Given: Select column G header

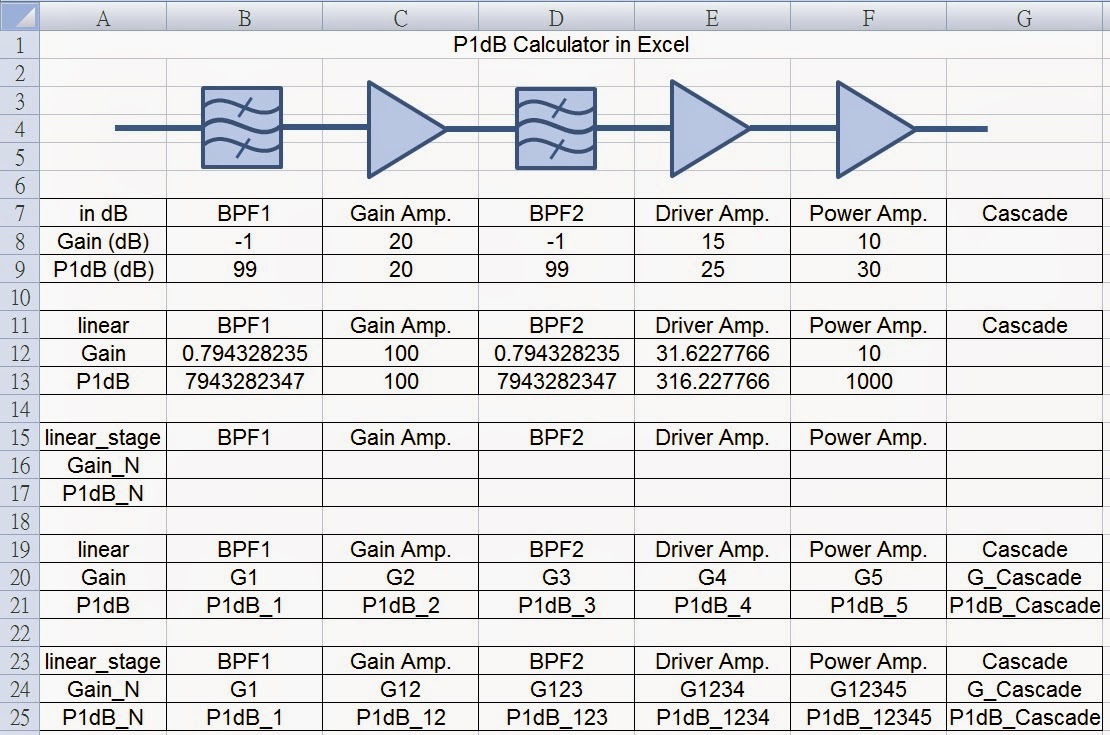Looking at the screenshot, I should pyautogui.click(x=1024, y=14).
